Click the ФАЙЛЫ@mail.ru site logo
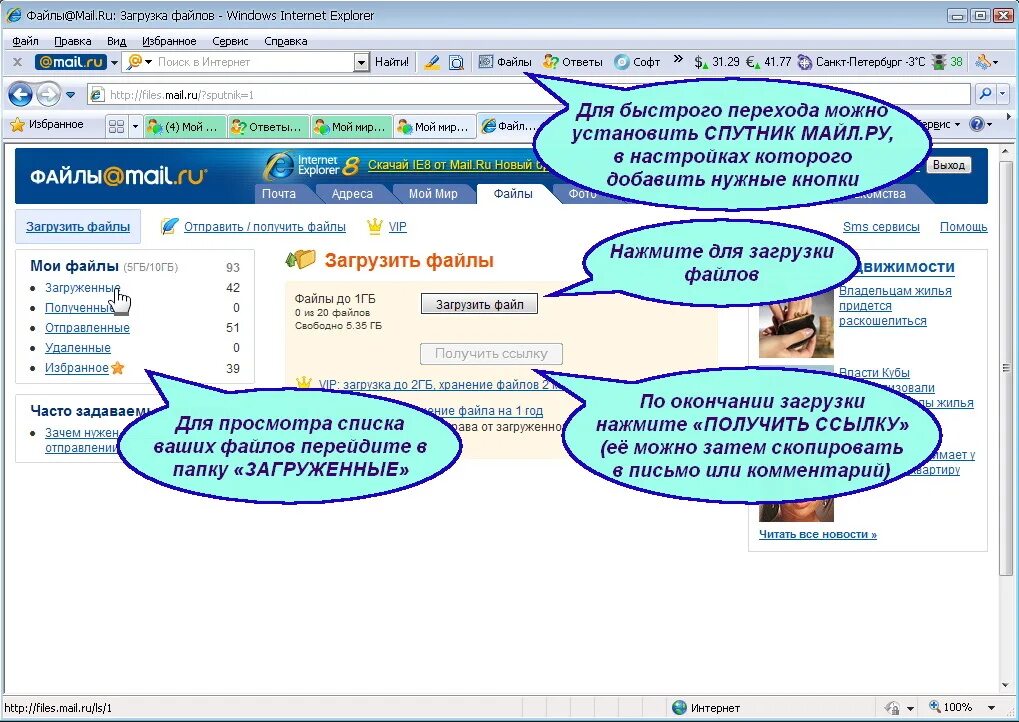This screenshot has width=1019, height=722. 118,175
